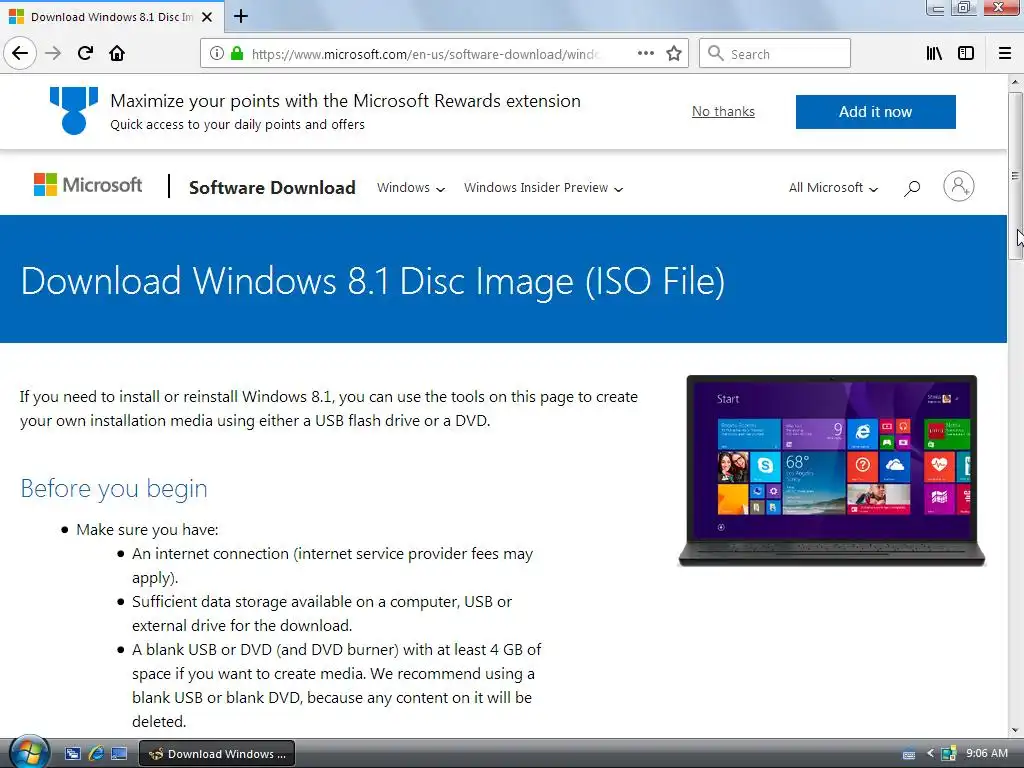
Task: Close the Download Windows 8.1 tab
Action: pos(207,17)
